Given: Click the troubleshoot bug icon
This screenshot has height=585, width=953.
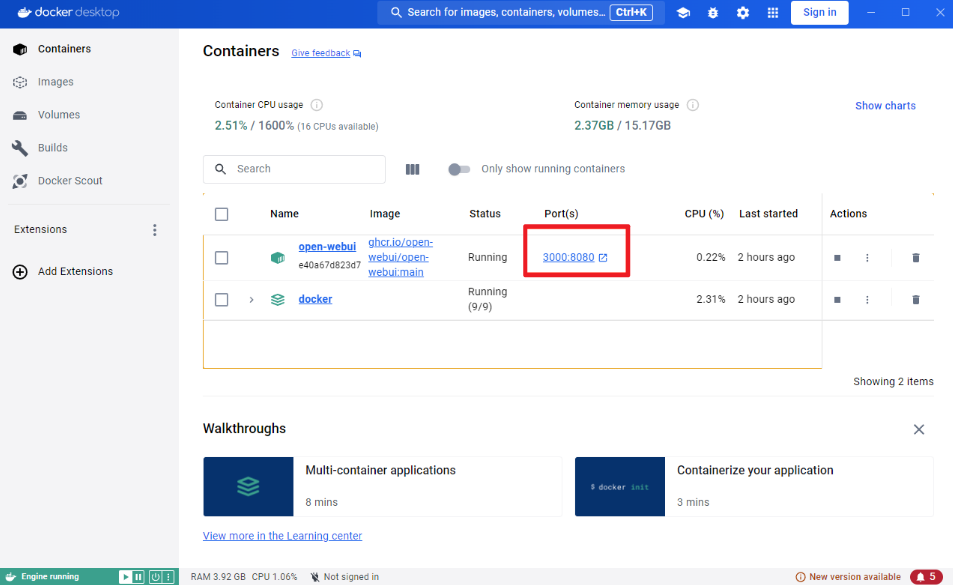Looking at the screenshot, I should coord(713,13).
